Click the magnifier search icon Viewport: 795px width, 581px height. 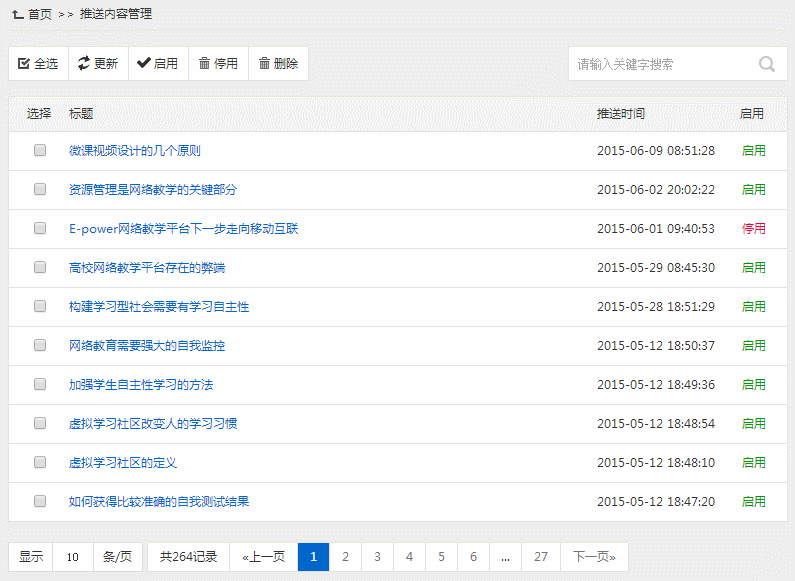[x=767, y=64]
